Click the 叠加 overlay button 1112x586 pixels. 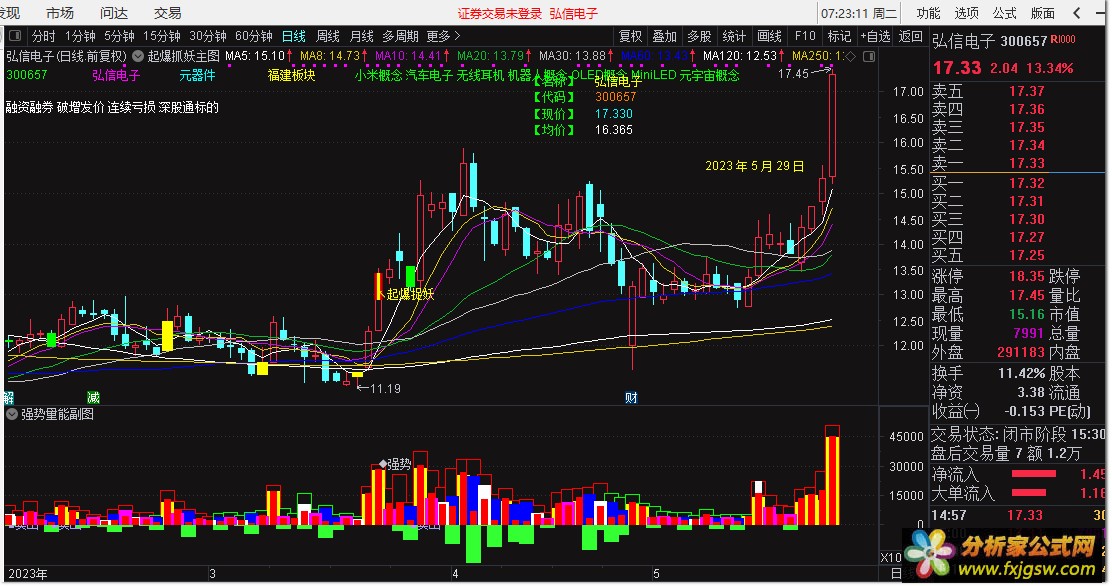[x=665, y=35]
